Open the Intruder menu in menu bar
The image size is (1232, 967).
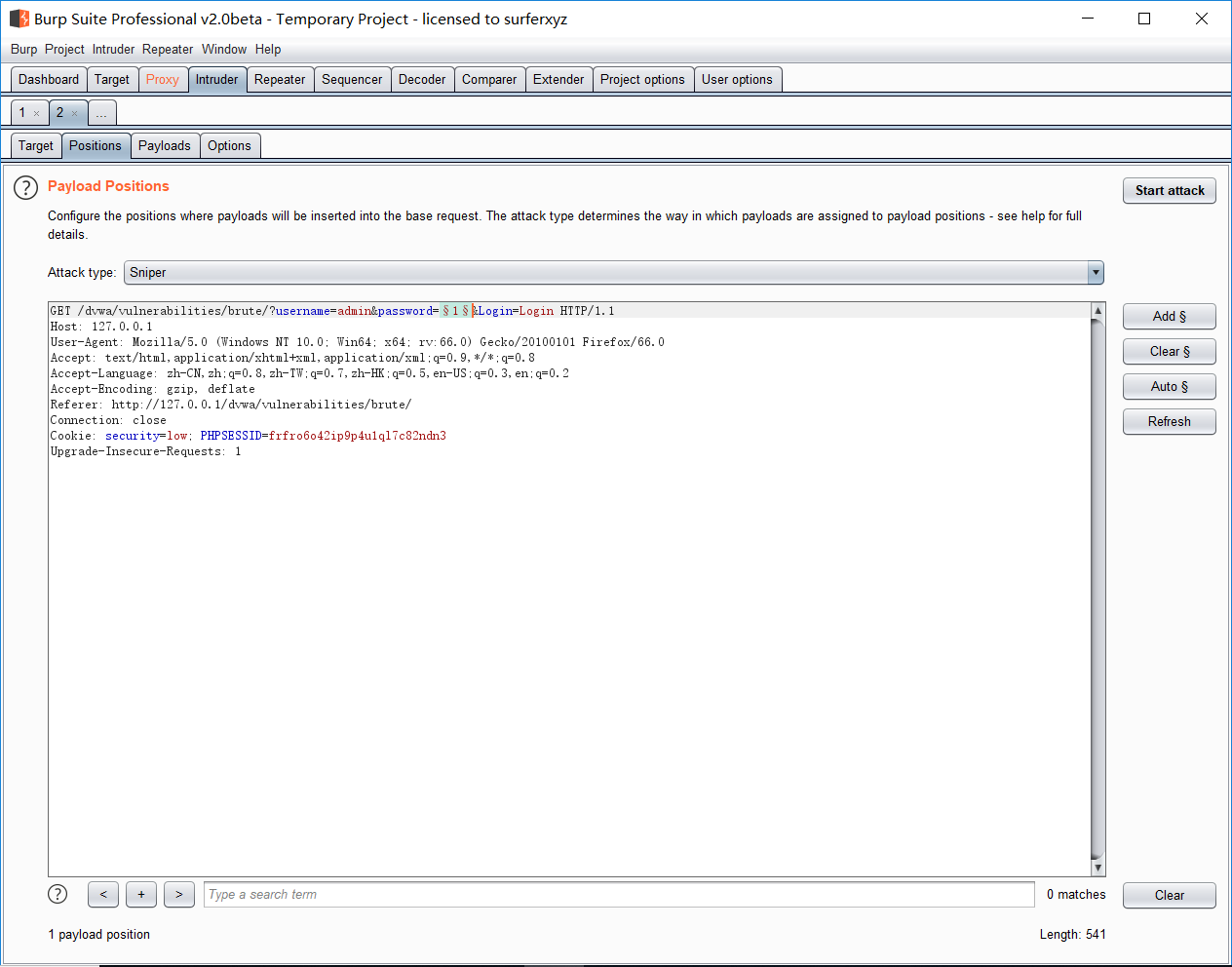point(113,50)
